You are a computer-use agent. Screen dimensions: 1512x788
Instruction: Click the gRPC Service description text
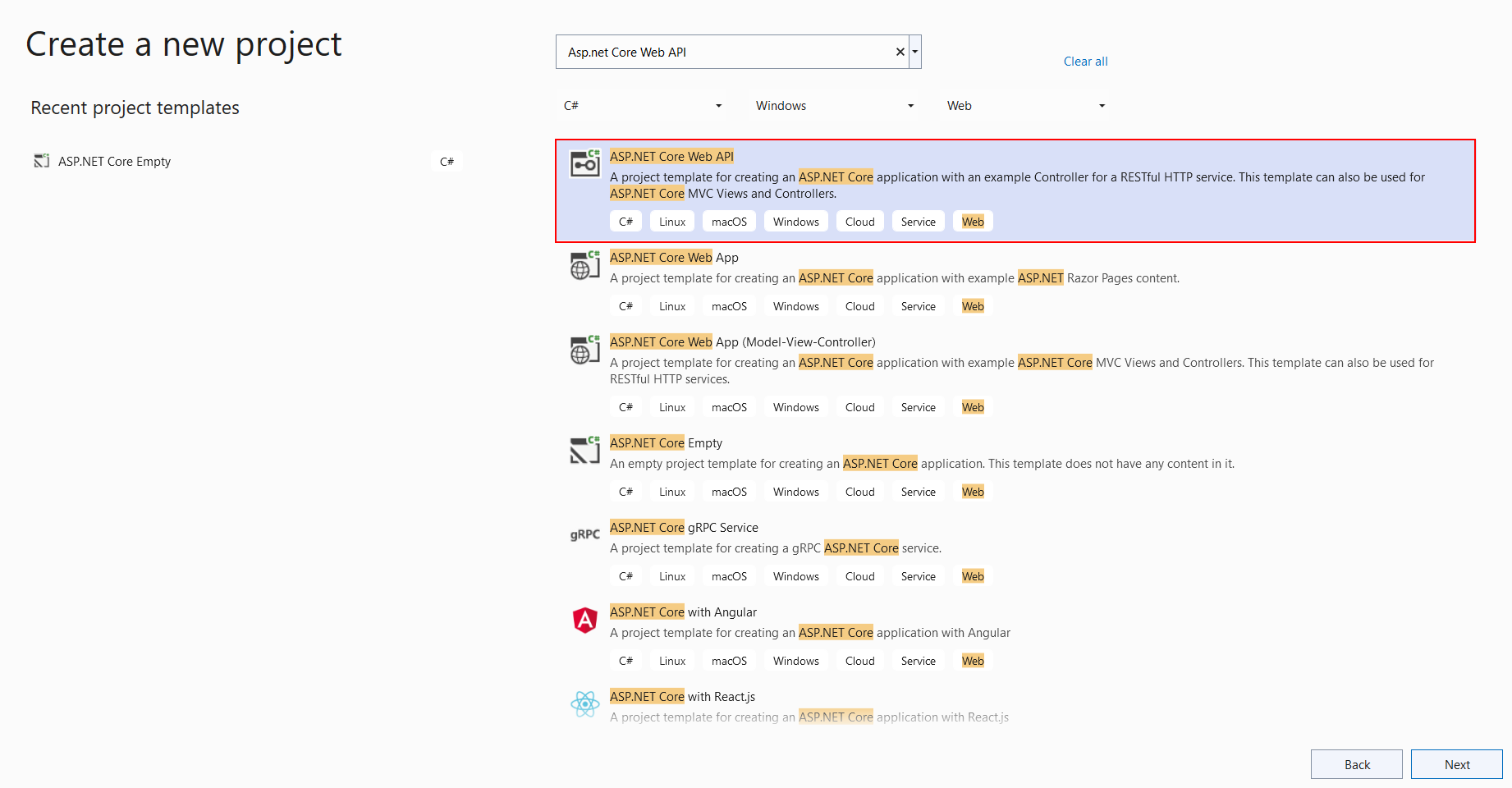point(776,548)
